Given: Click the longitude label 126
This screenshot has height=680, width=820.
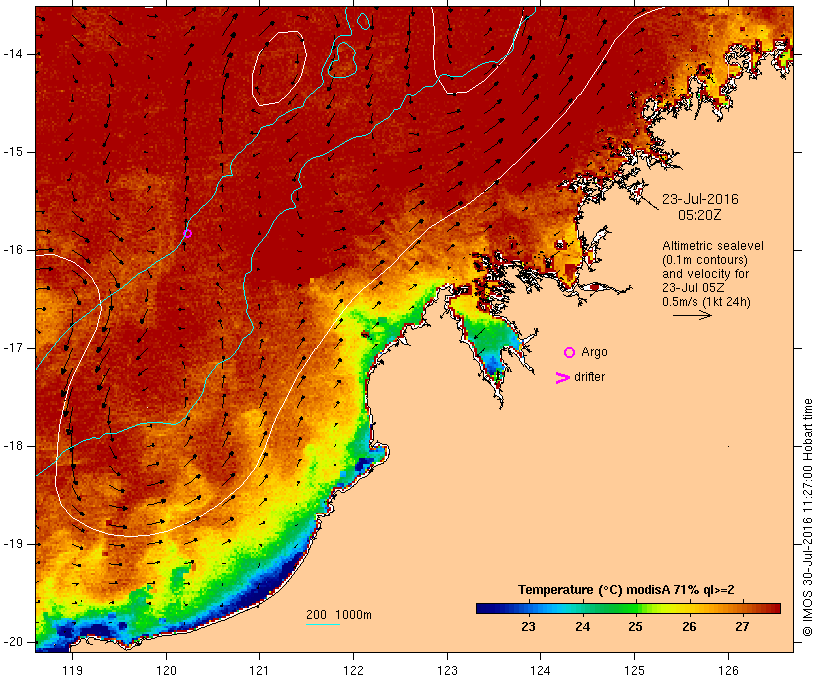Looking at the screenshot, I should tap(728, 671).
